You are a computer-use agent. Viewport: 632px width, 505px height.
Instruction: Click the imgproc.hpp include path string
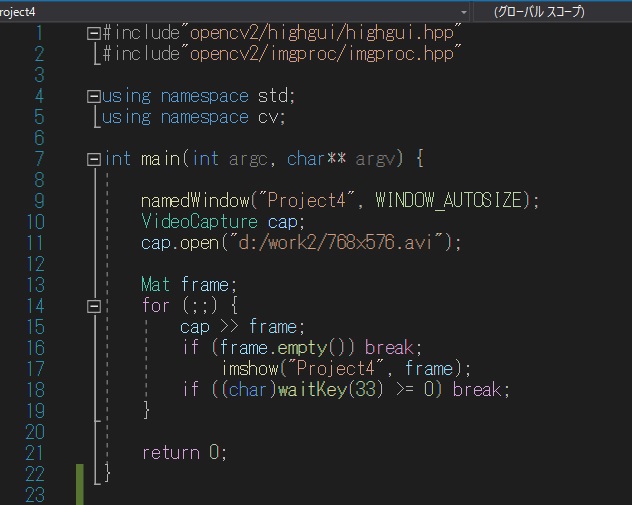pos(321,54)
